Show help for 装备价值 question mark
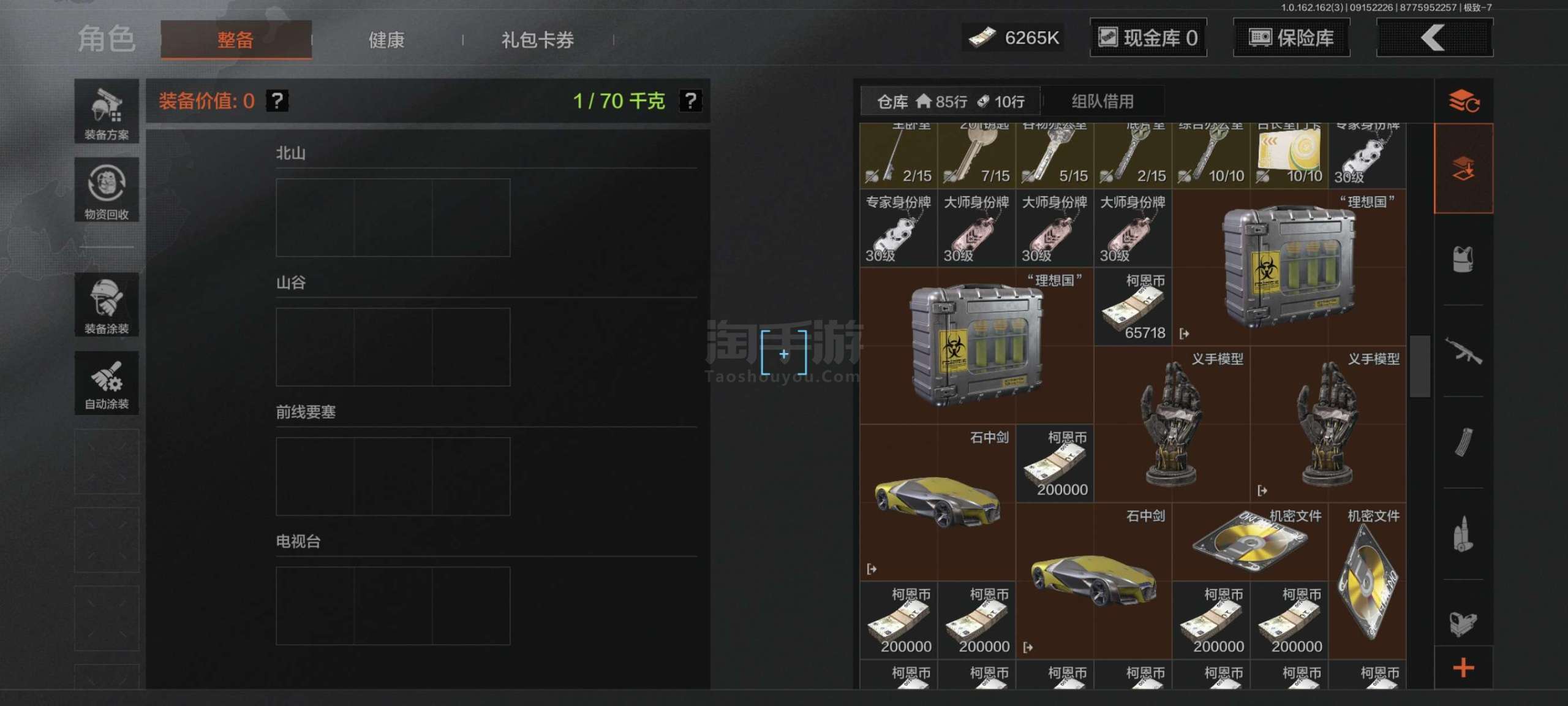This screenshot has height=706, width=1568. tap(277, 101)
